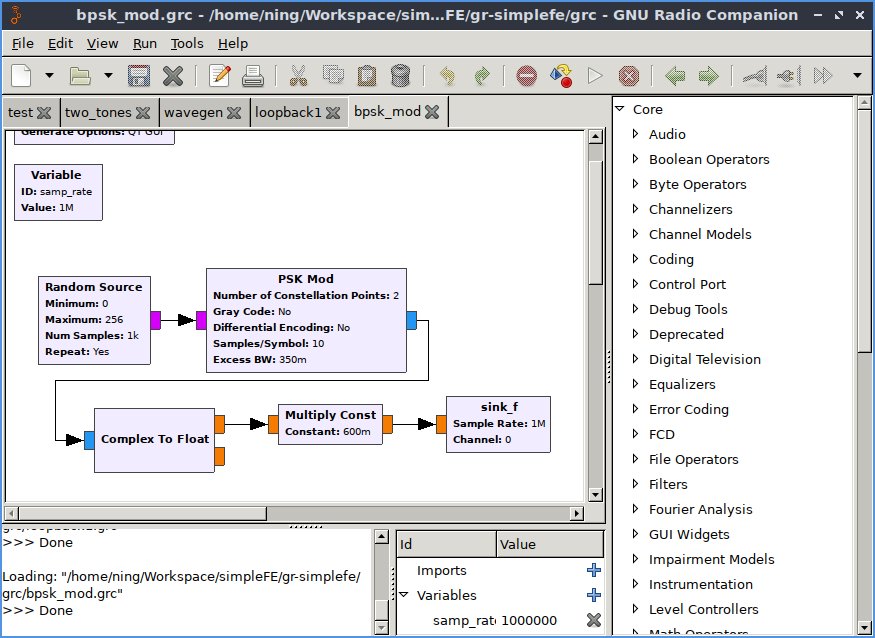Click the Execute flow graph play icon
The height and width of the screenshot is (638, 875).
595,75
